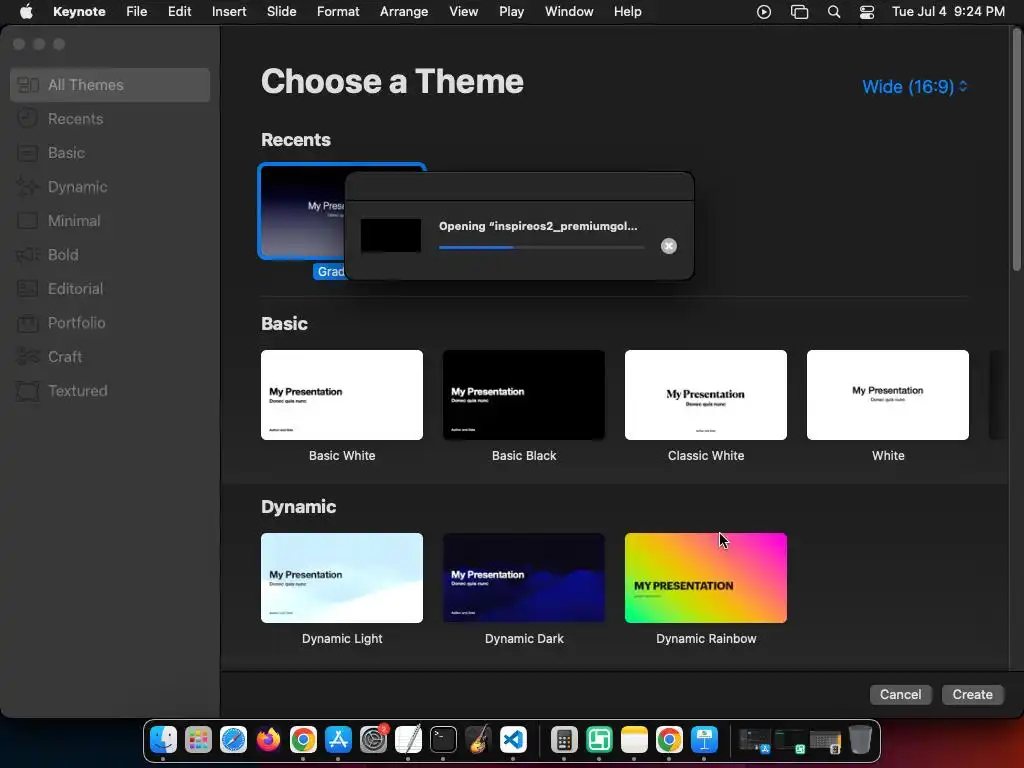Open the Edit menu
Image resolution: width=1024 pixels, height=768 pixels.
pos(180,12)
